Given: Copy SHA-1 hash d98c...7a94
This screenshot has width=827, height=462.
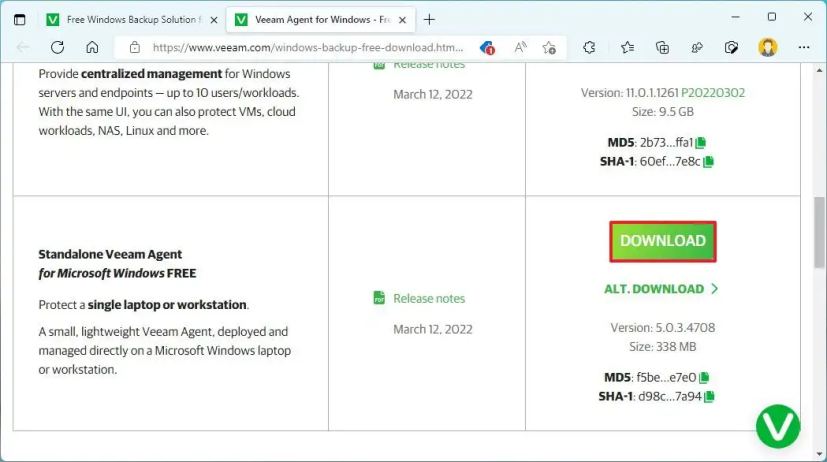Looking at the screenshot, I should [x=709, y=397].
